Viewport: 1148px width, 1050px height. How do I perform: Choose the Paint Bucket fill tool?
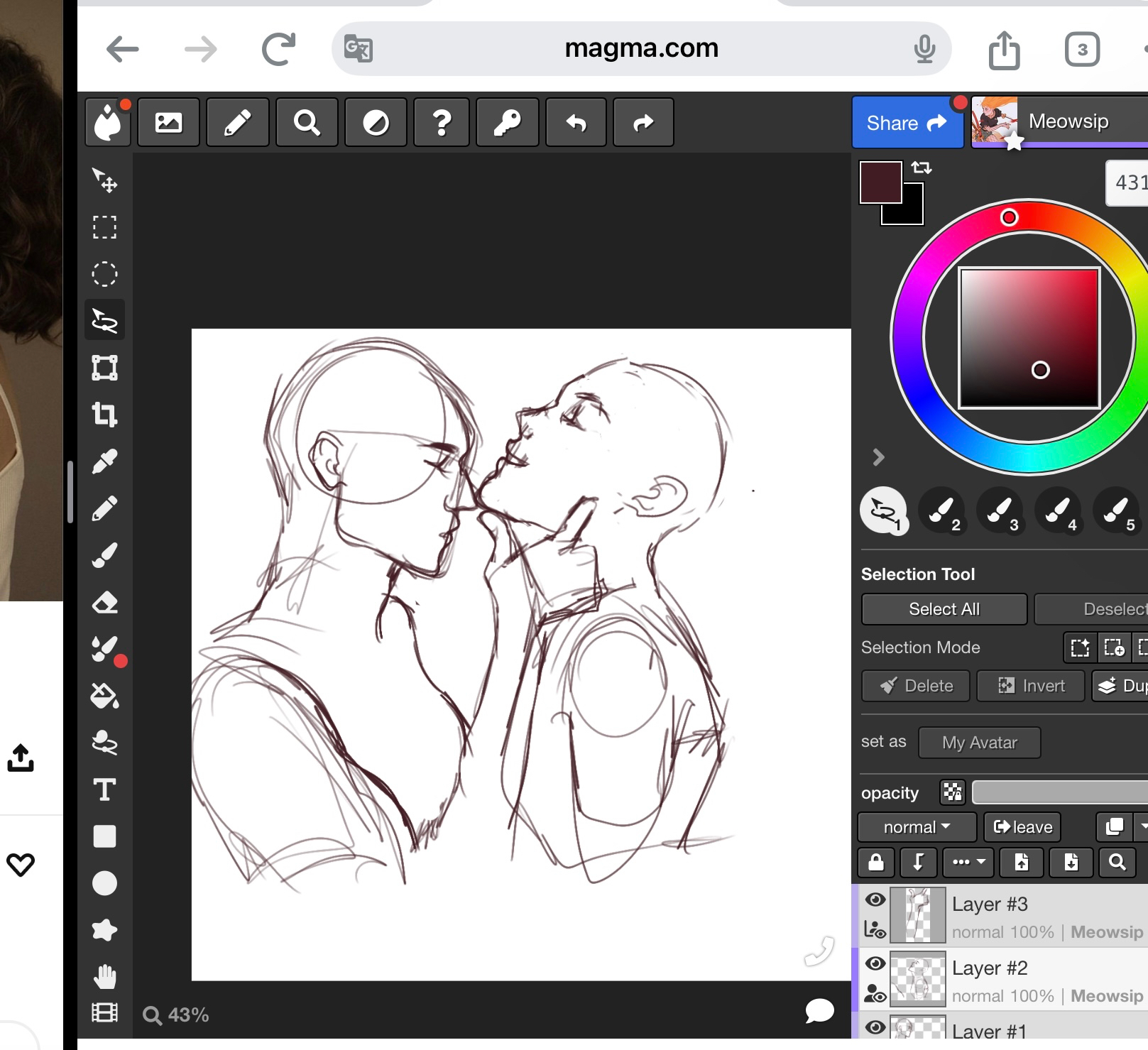[104, 696]
